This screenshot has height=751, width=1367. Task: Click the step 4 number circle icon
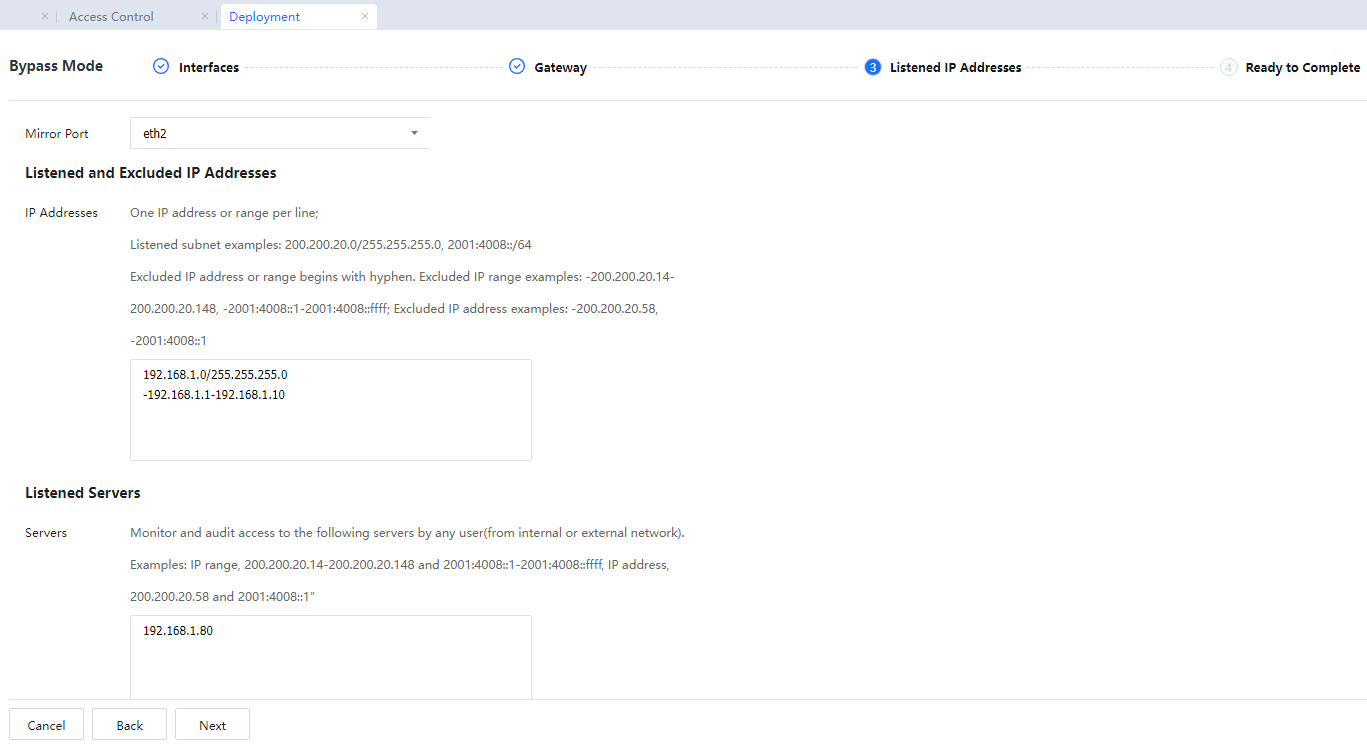1229,67
